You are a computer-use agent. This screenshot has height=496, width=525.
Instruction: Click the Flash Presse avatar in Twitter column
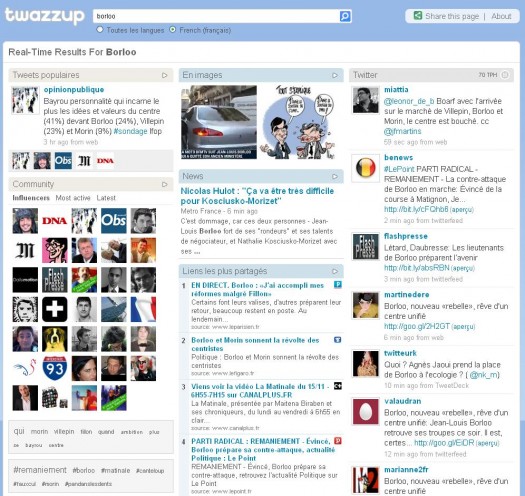(x=366, y=246)
